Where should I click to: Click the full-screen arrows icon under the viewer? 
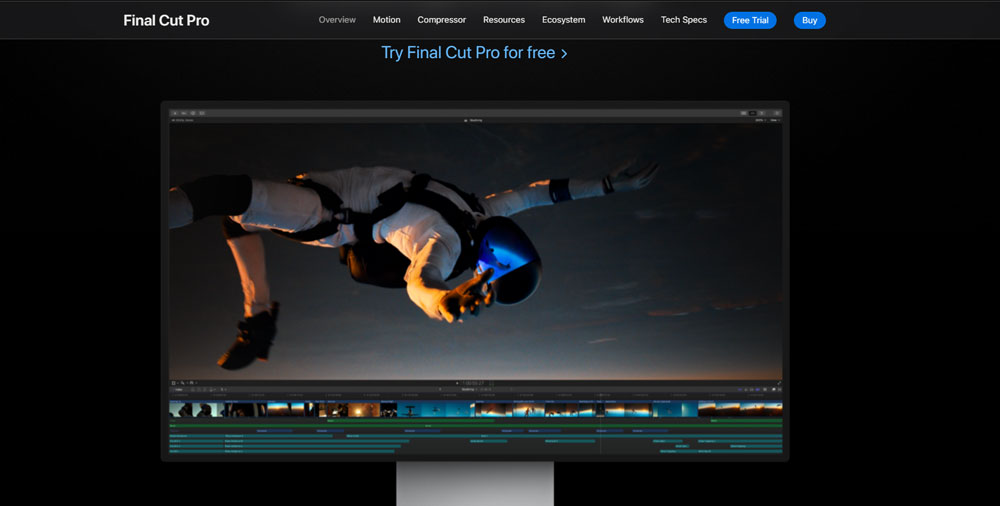[x=779, y=383]
